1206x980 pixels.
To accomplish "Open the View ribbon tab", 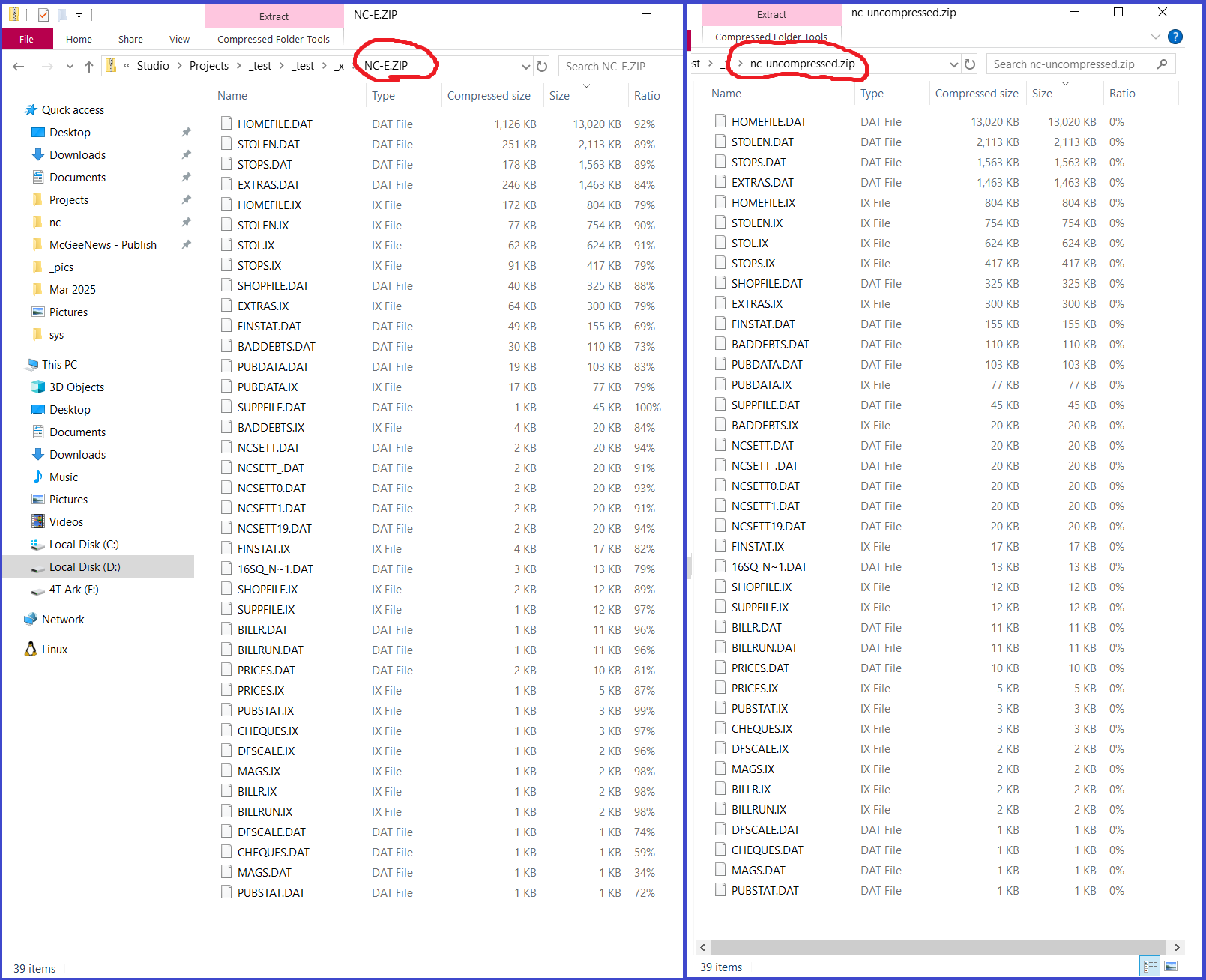I will 179,39.
